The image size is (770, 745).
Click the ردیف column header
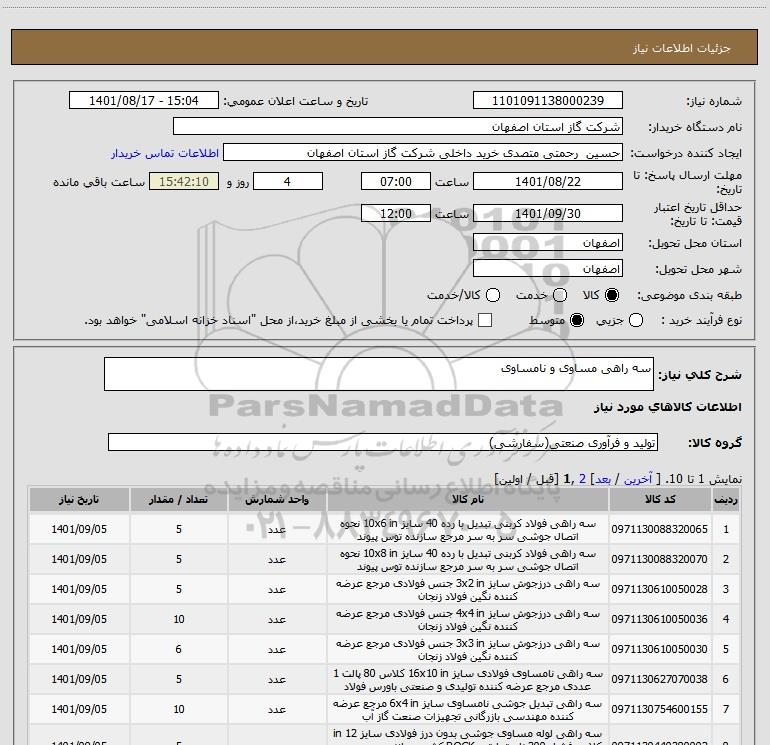(726, 499)
